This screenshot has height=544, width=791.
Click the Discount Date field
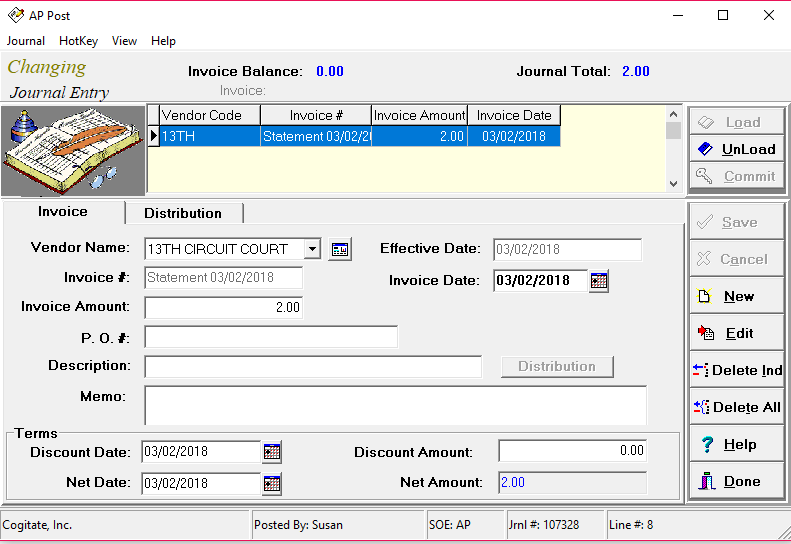[201, 452]
